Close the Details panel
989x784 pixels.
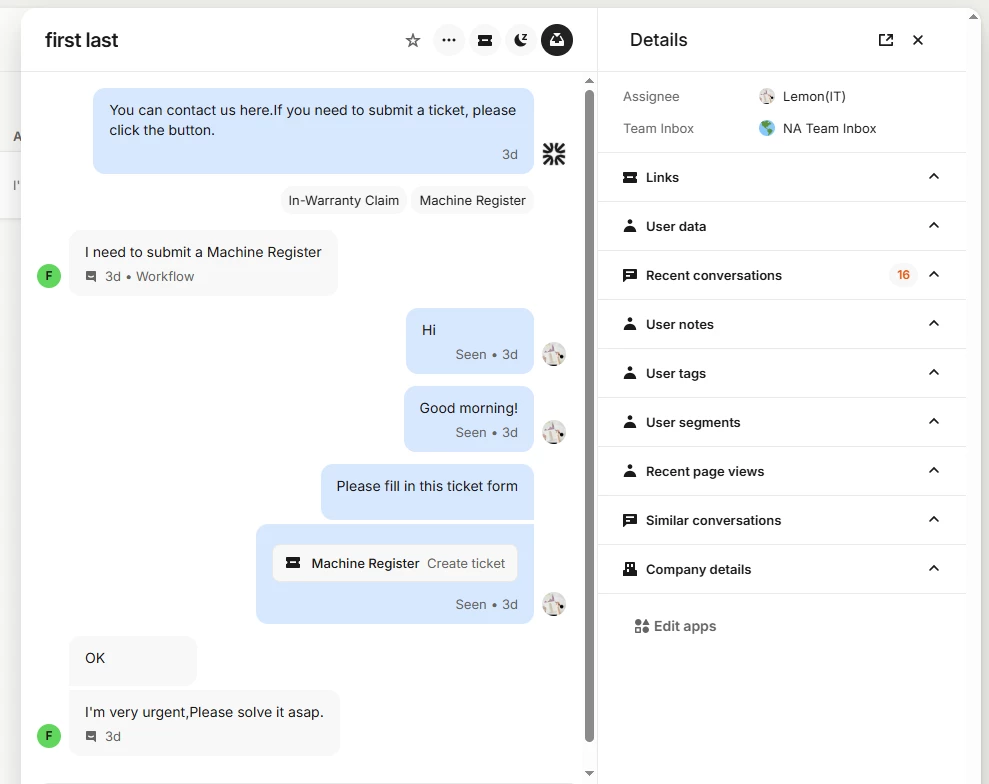(918, 40)
